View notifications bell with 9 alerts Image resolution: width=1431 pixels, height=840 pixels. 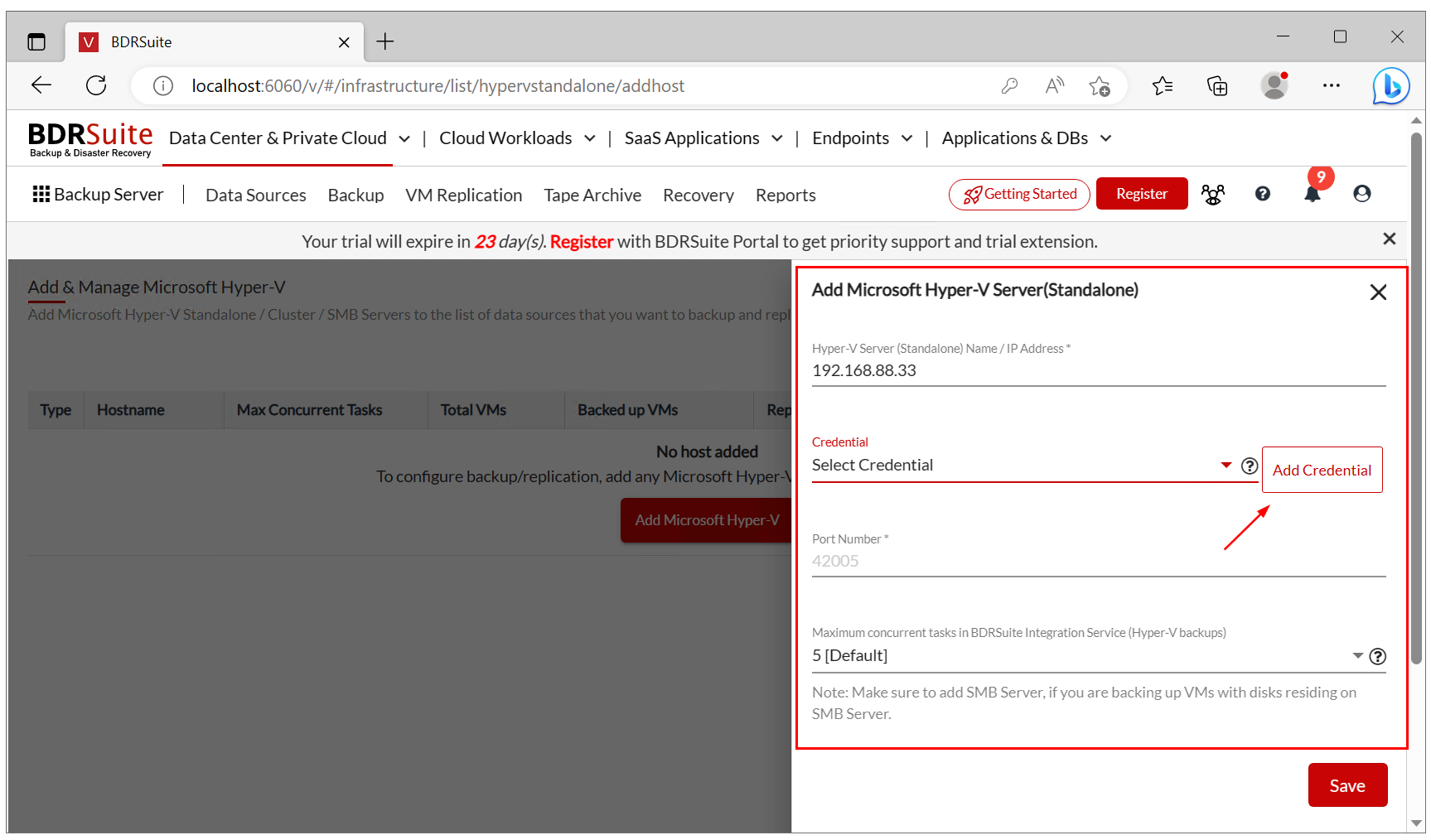click(x=1313, y=194)
